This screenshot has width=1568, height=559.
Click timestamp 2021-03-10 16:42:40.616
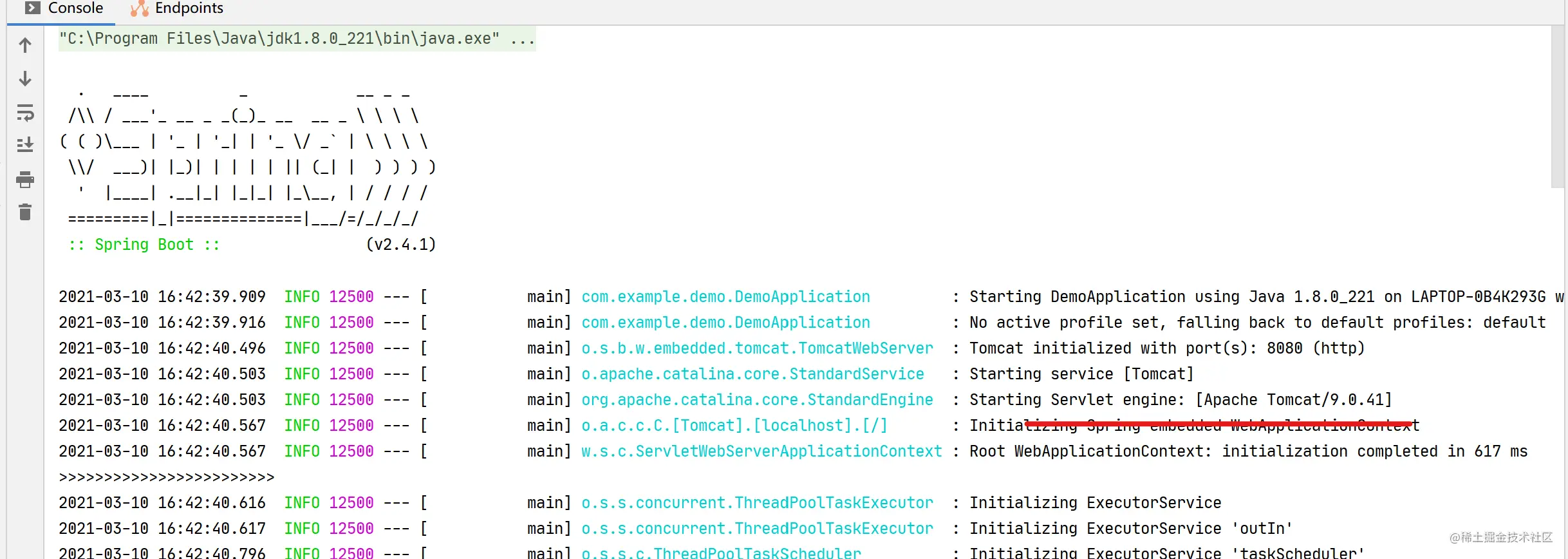162,503
